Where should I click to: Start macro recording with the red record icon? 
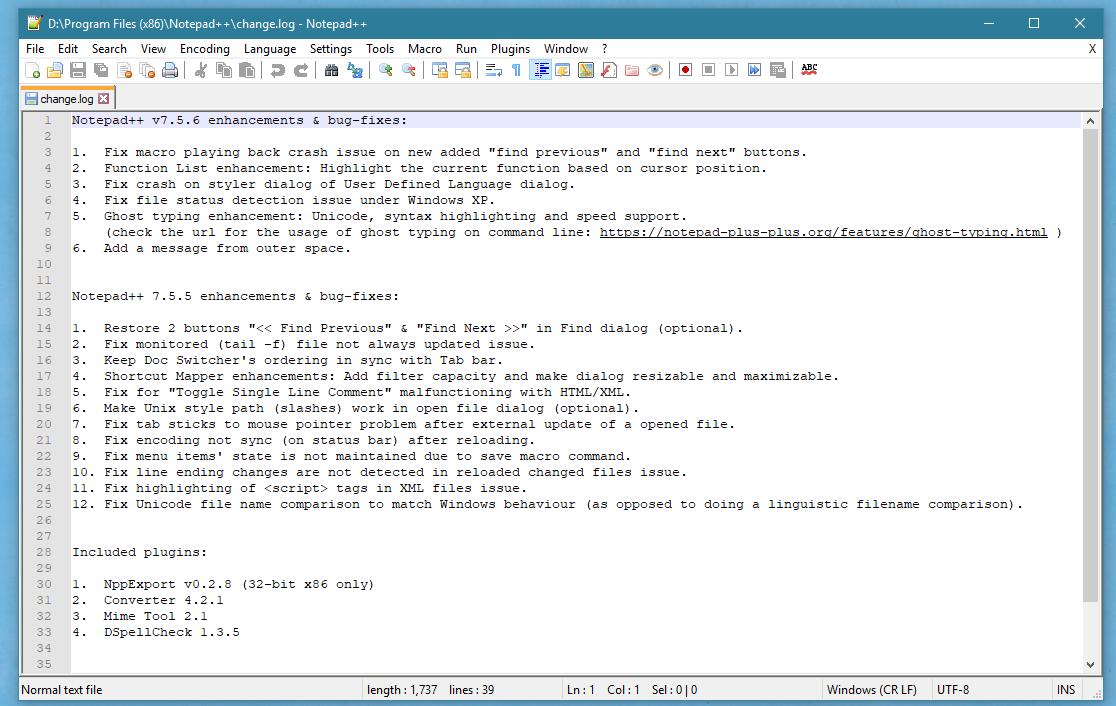click(x=685, y=69)
